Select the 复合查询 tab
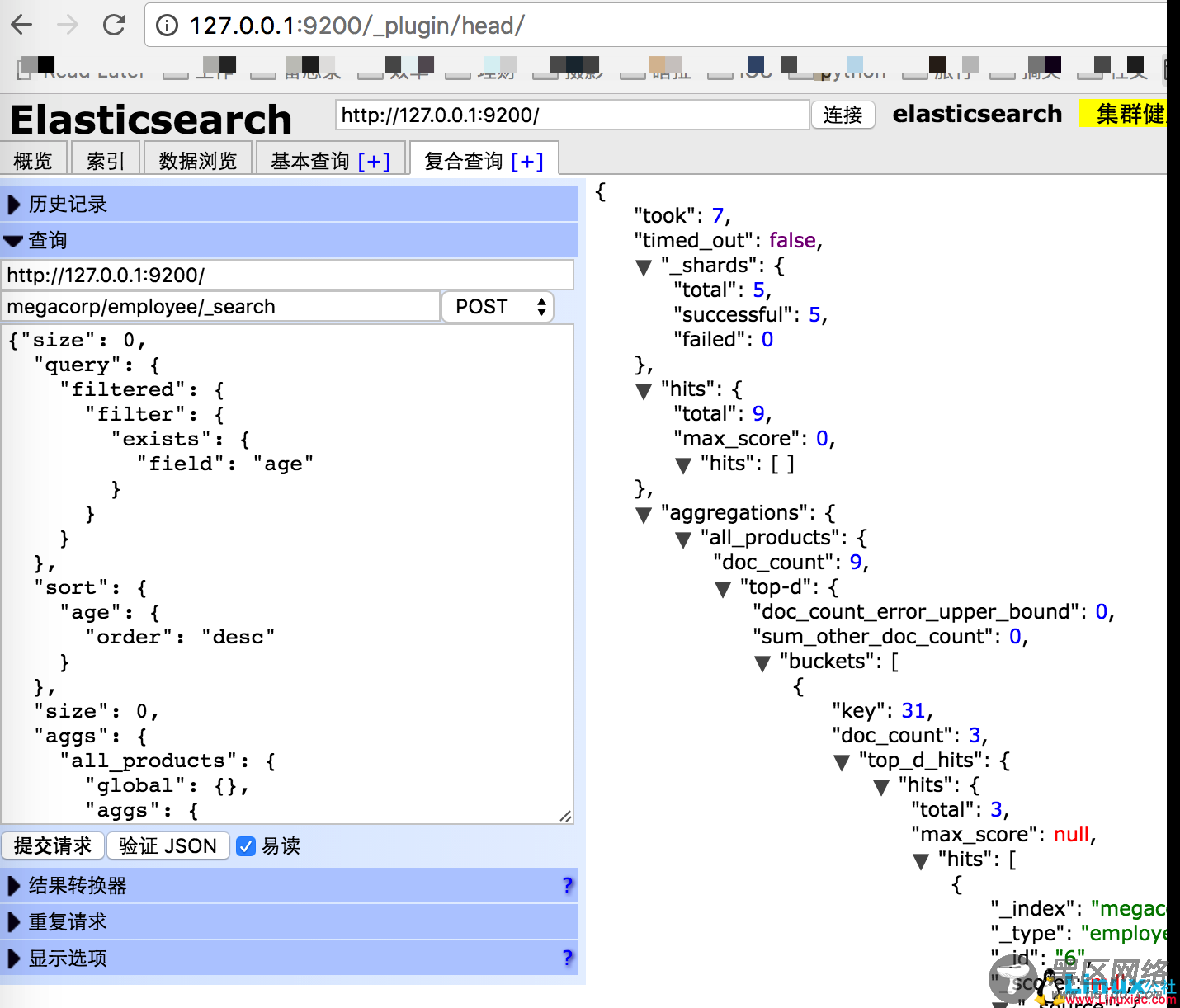The height and width of the screenshot is (1008, 1180). pyautogui.click(x=464, y=160)
